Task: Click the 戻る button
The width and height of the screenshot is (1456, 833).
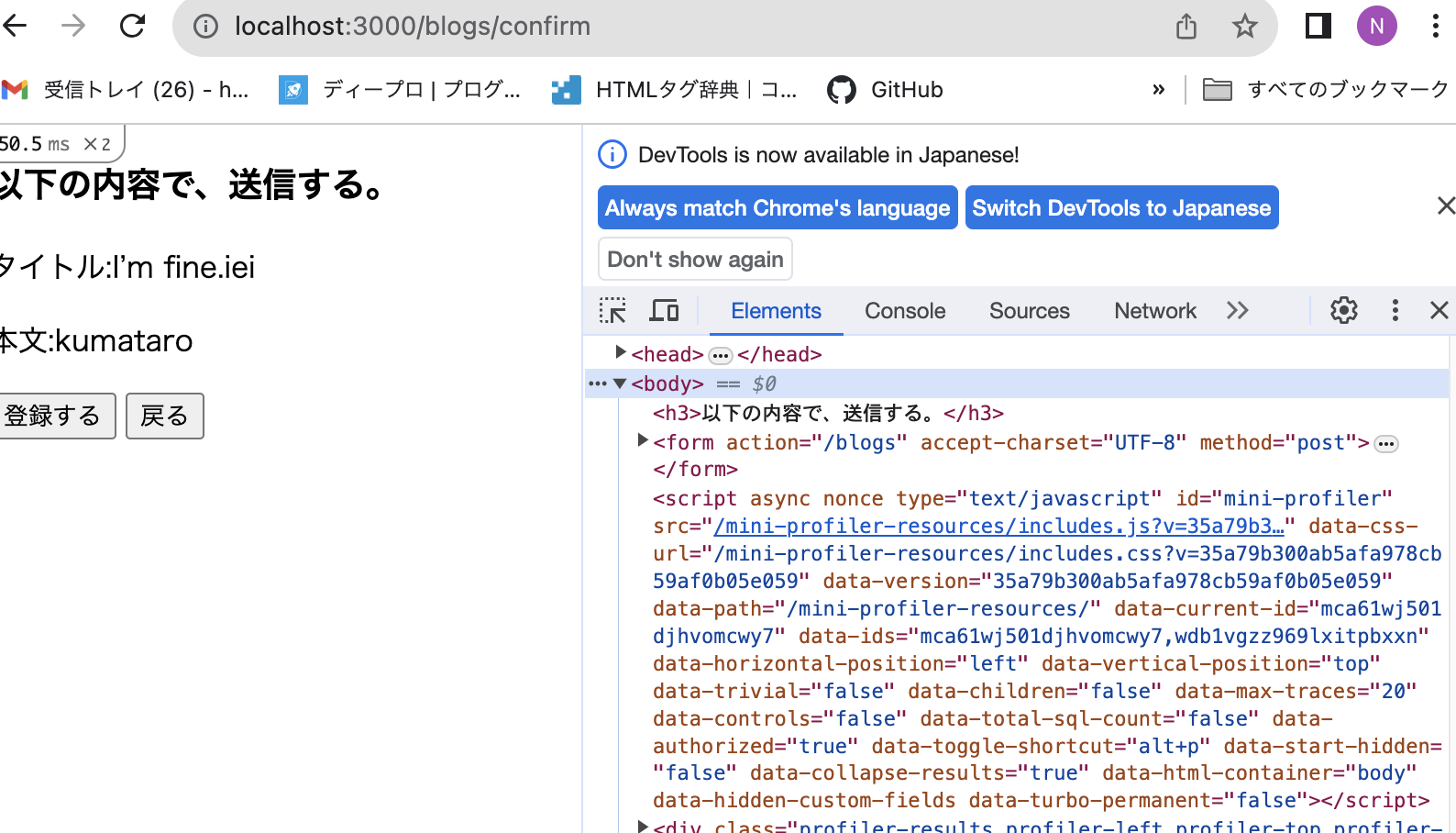Action: 164,416
